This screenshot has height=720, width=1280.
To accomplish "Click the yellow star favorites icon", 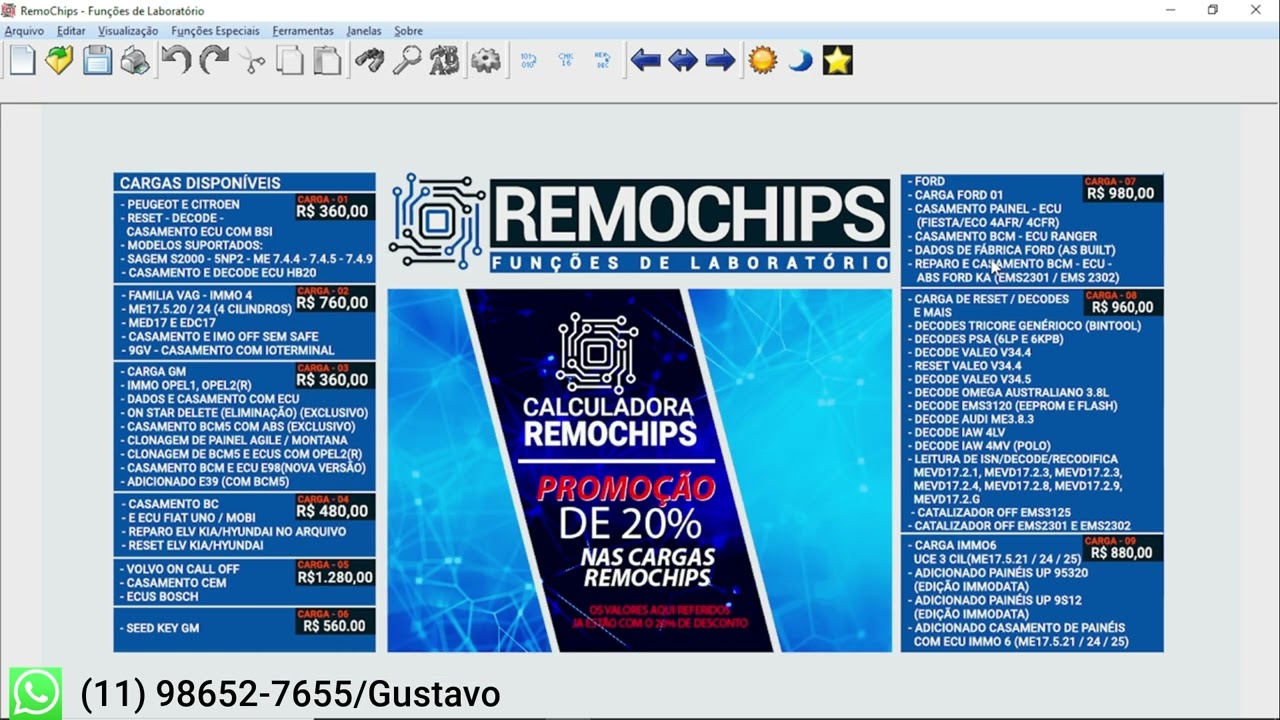I will [837, 61].
